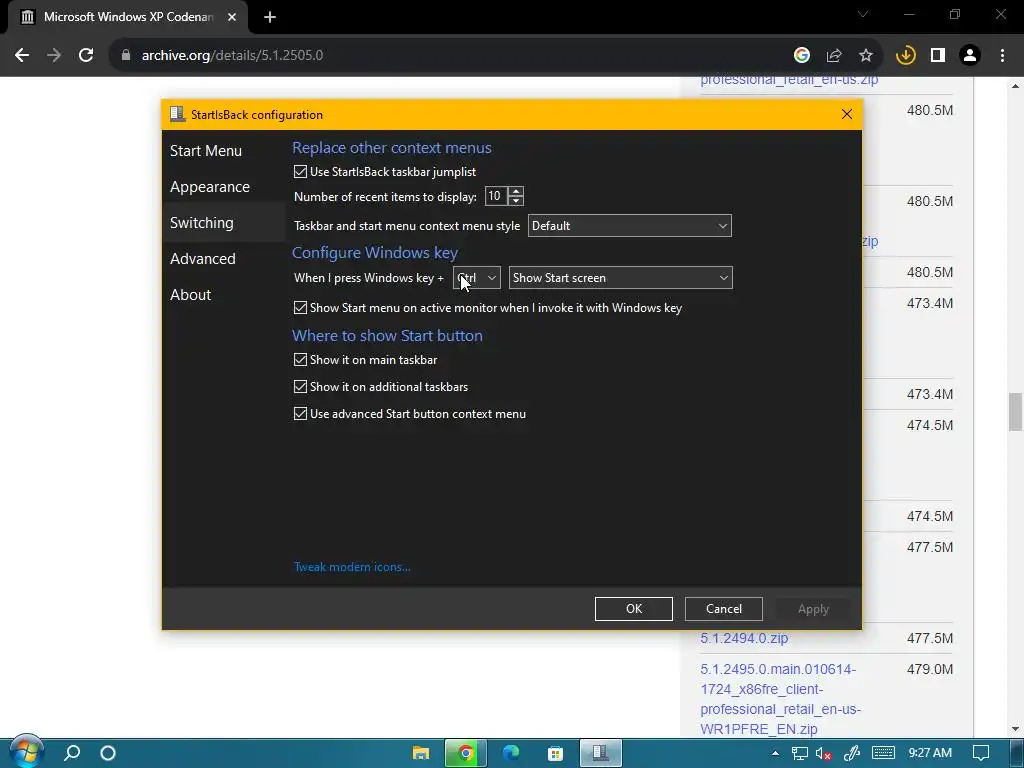Click the network tray icon
The image size is (1024, 768).
coord(799,753)
